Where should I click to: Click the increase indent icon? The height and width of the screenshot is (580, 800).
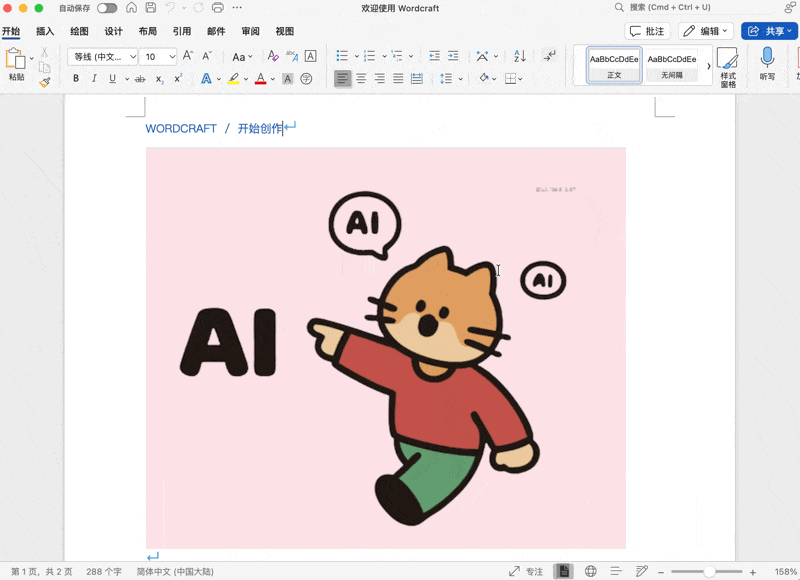(x=453, y=56)
